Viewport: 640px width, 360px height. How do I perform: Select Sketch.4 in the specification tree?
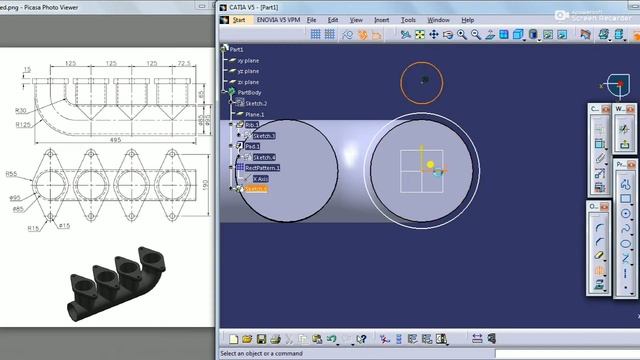(264, 157)
